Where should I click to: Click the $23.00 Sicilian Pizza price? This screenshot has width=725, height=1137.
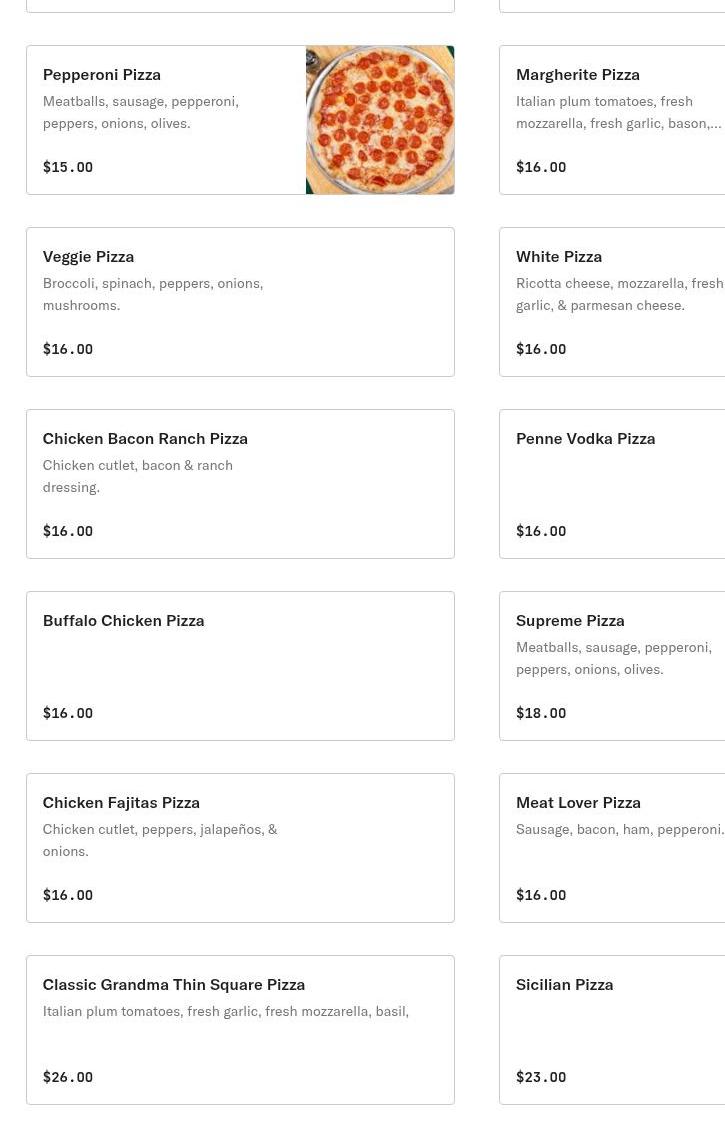pyautogui.click(x=541, y=1077)
